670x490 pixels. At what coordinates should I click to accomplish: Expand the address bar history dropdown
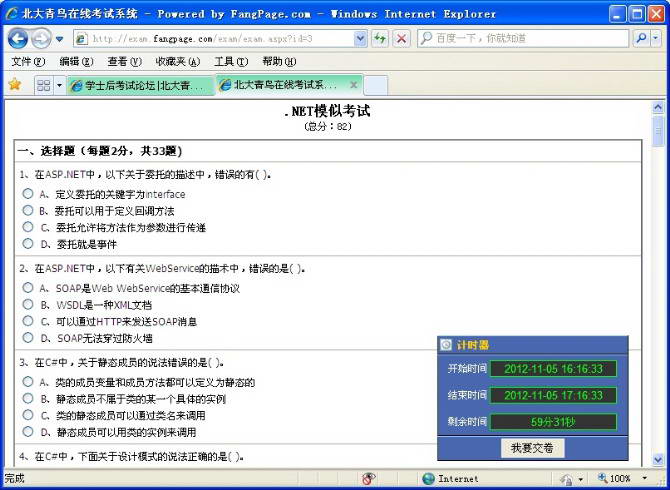[x=360, y=39]
